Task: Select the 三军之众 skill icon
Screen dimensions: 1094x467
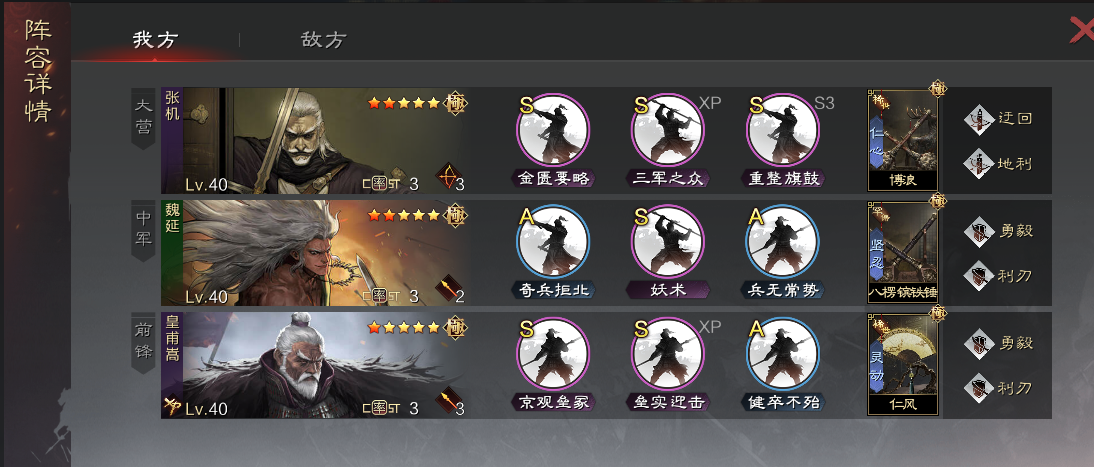Action: [x=668, y=131]
